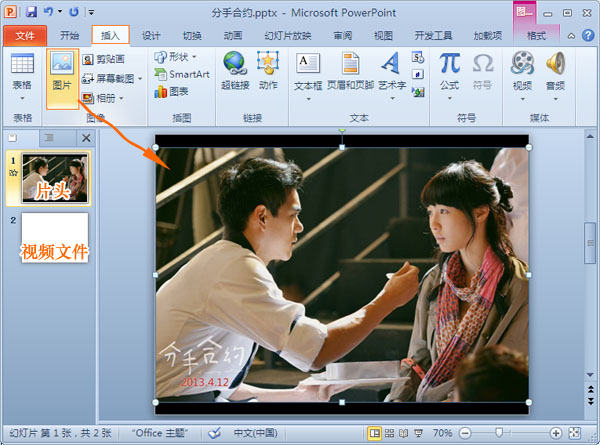Screen dimensions: 600x445
Task: Insert clip art with 剪贴画
Action: coord(103,59)
